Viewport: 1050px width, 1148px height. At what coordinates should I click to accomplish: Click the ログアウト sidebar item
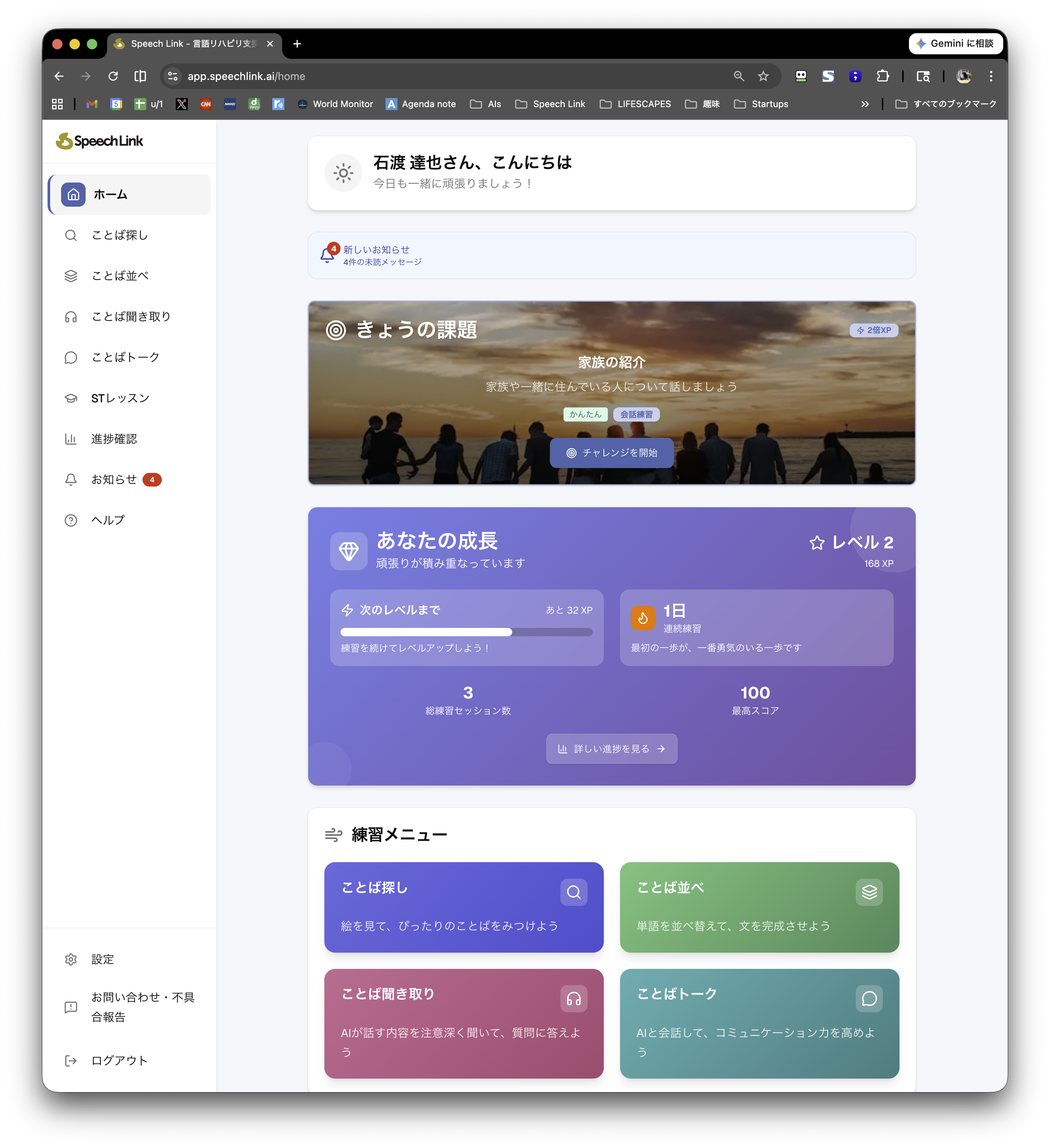pos(129,1060)
